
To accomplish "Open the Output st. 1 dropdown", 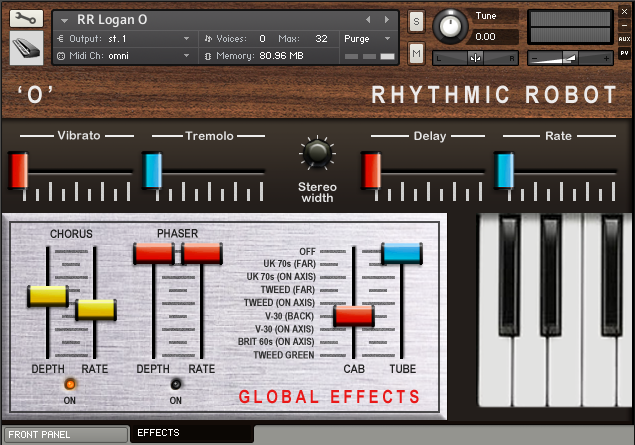I will (x=124, y=39).
